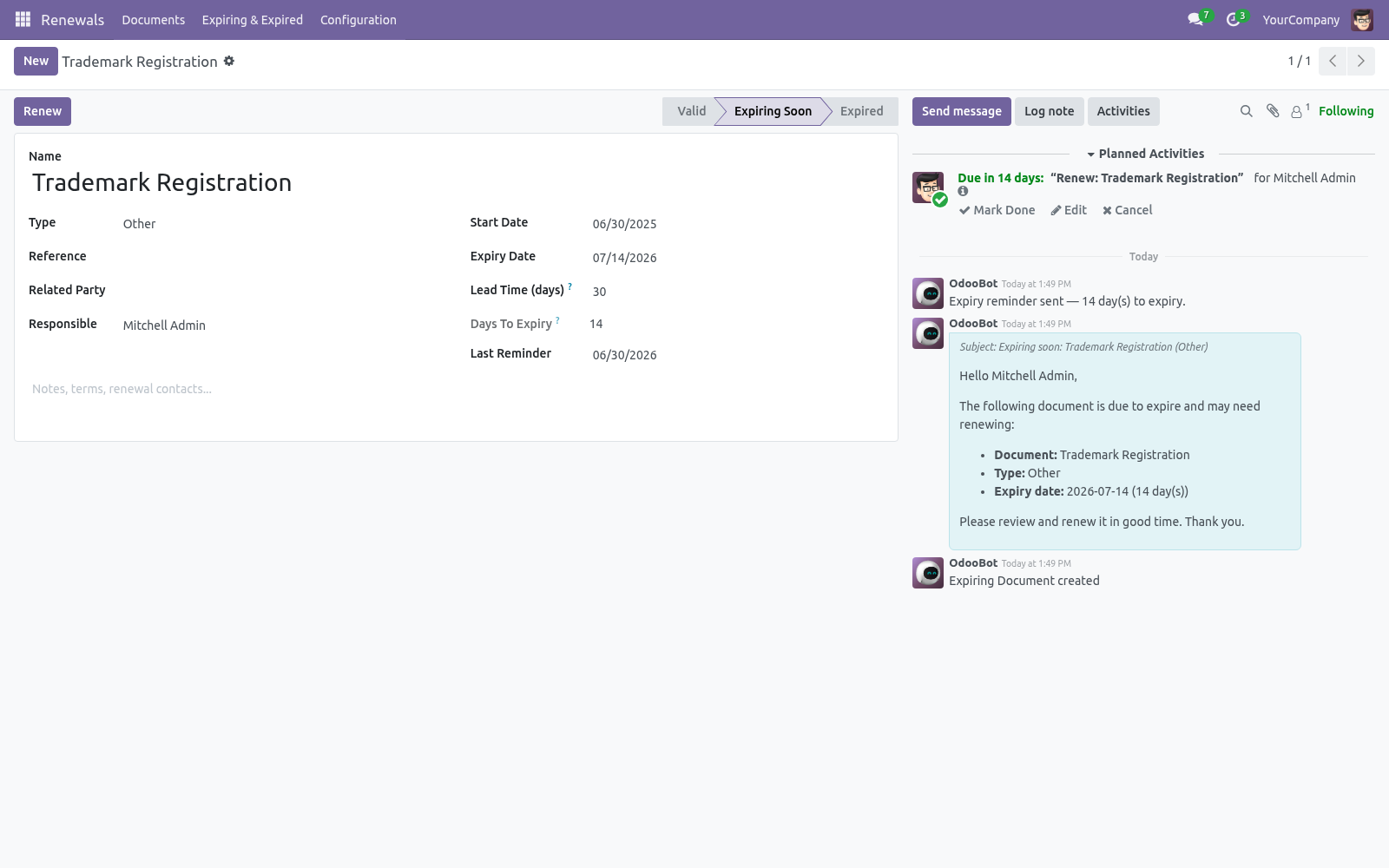Open the record settings gear icon
The height and width of the screenshot is (868, 1389).
[x=229, y=61]
